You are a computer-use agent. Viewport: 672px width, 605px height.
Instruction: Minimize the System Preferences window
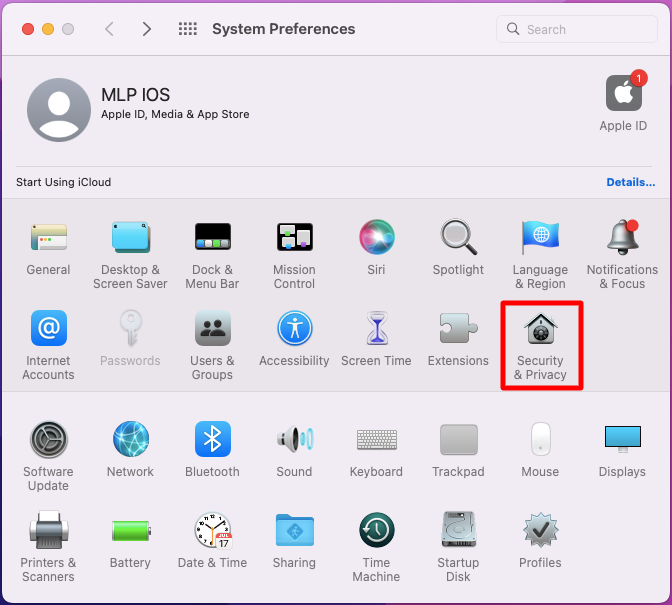point(48,29)
